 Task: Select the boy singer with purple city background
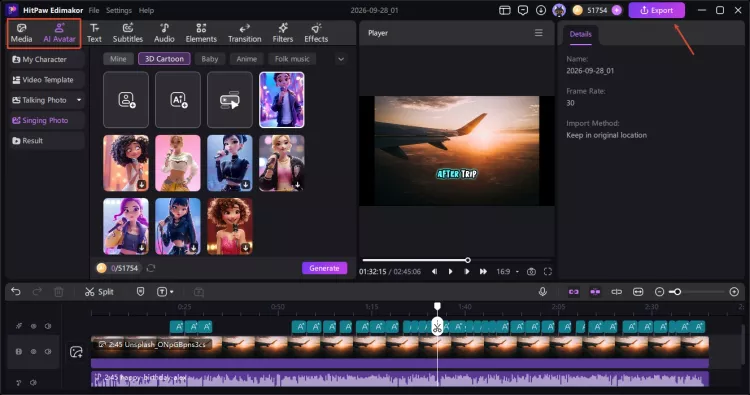tap(282, 100)
